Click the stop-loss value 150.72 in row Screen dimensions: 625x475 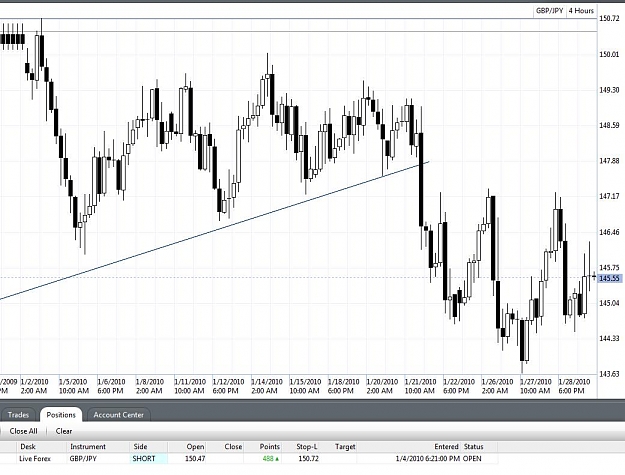309,459
